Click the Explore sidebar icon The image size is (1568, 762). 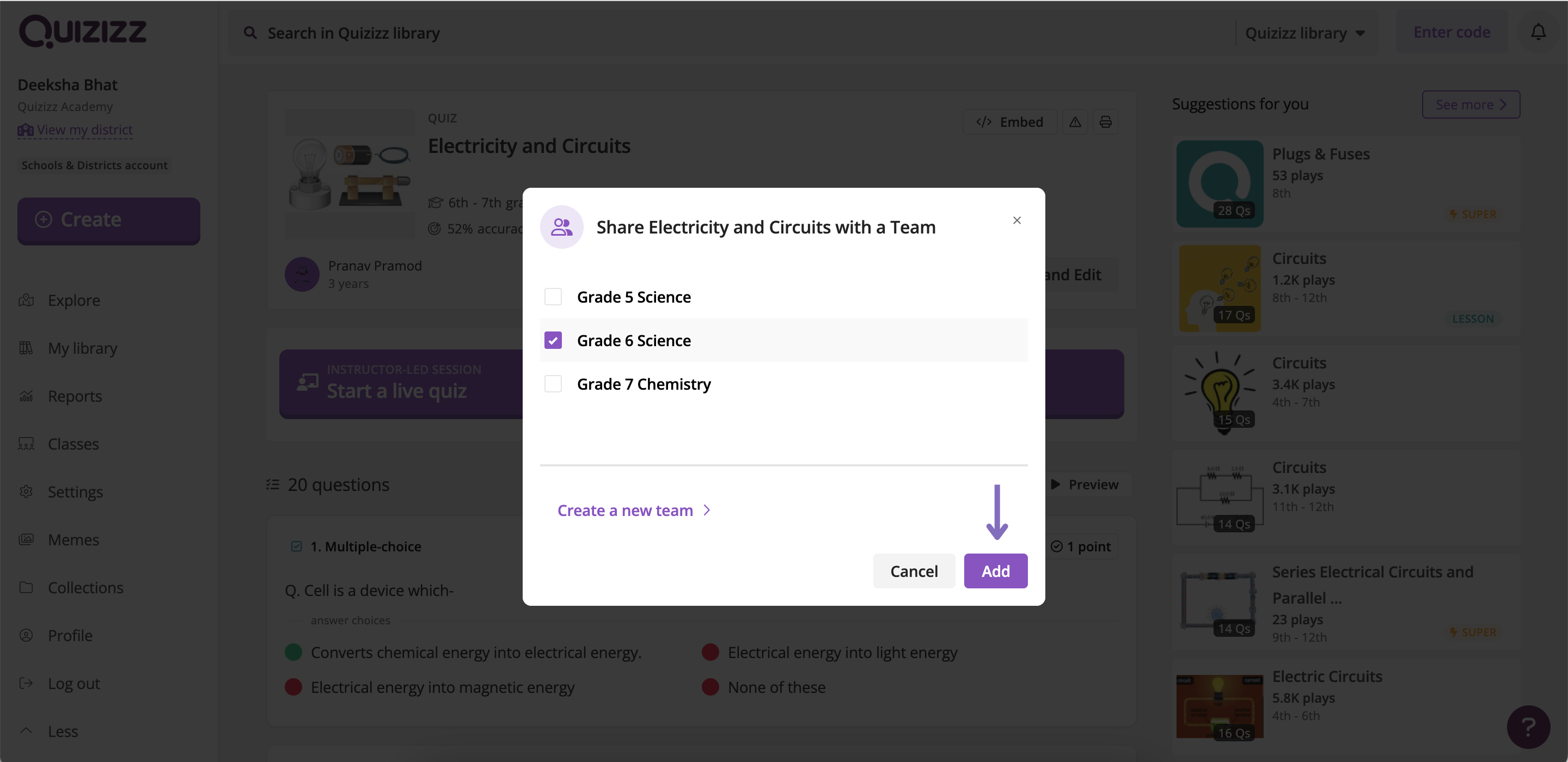(x=26, y=300)
